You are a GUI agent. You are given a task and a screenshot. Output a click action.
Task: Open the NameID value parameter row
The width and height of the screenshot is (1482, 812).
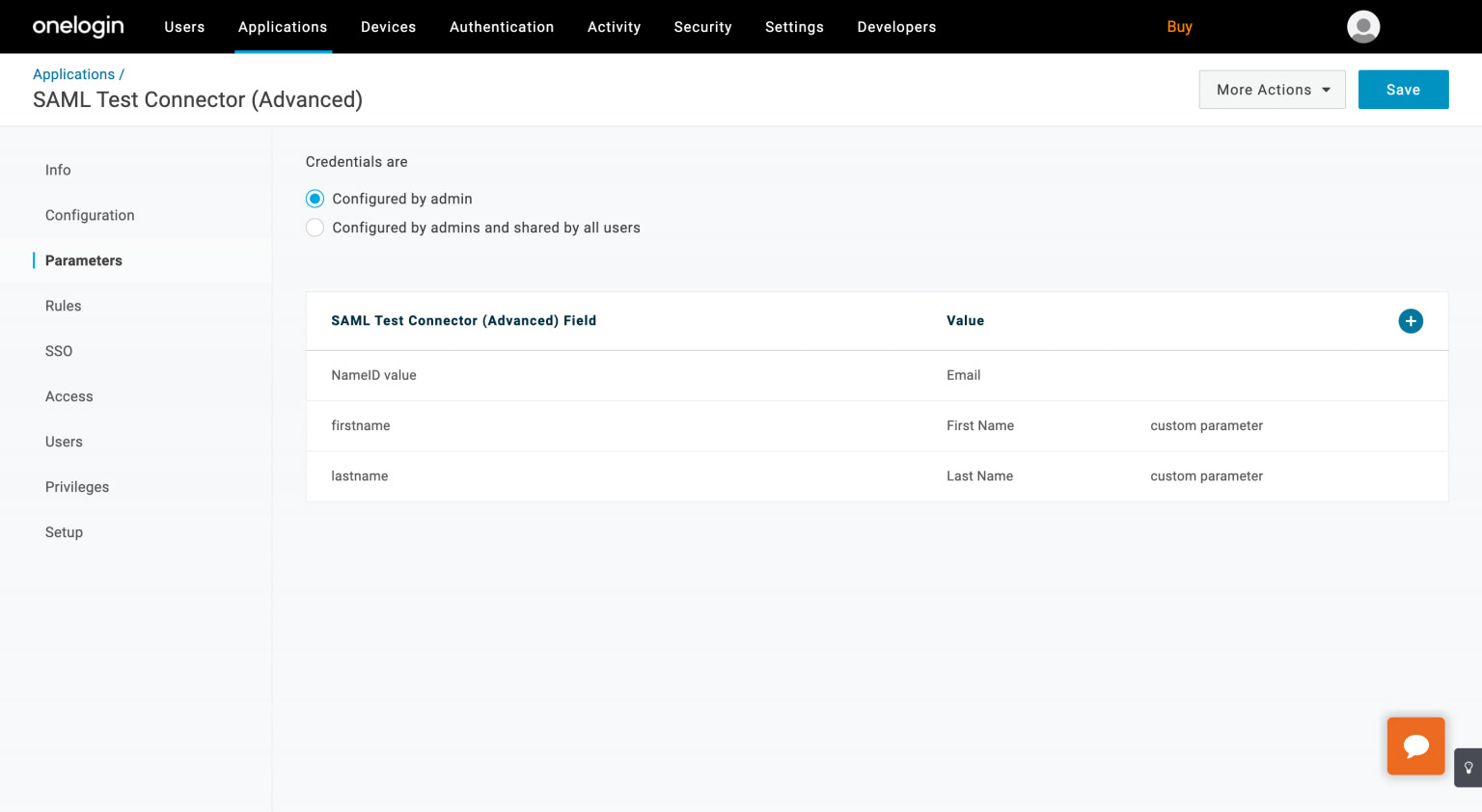[373, 375]
